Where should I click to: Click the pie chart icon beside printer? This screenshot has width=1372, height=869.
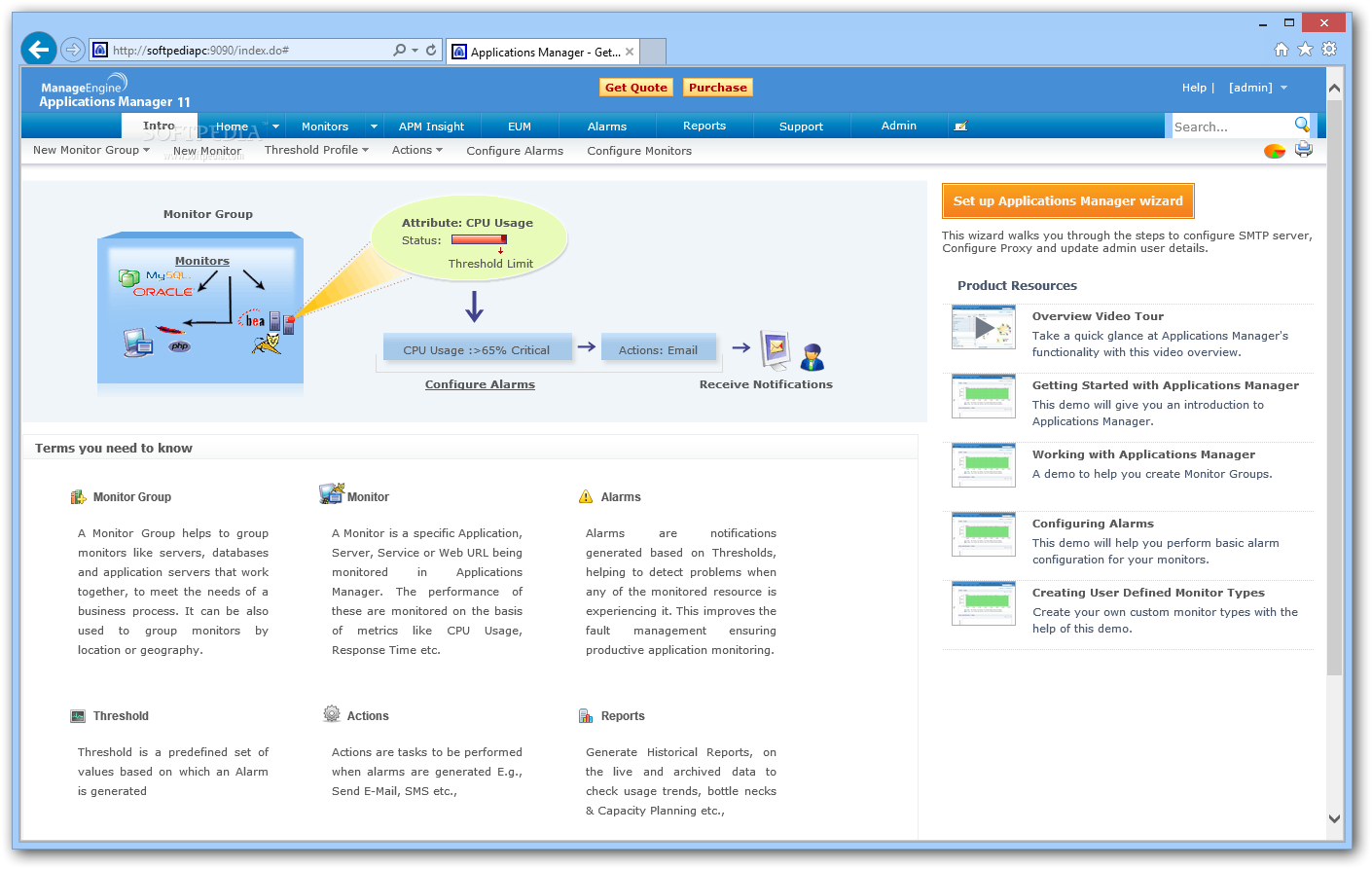tap(1275, 151)
